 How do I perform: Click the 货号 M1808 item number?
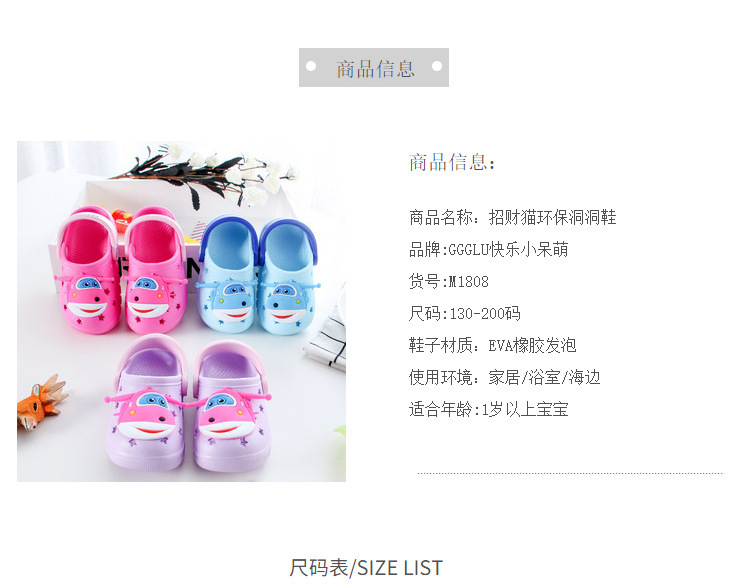[449, 282]
